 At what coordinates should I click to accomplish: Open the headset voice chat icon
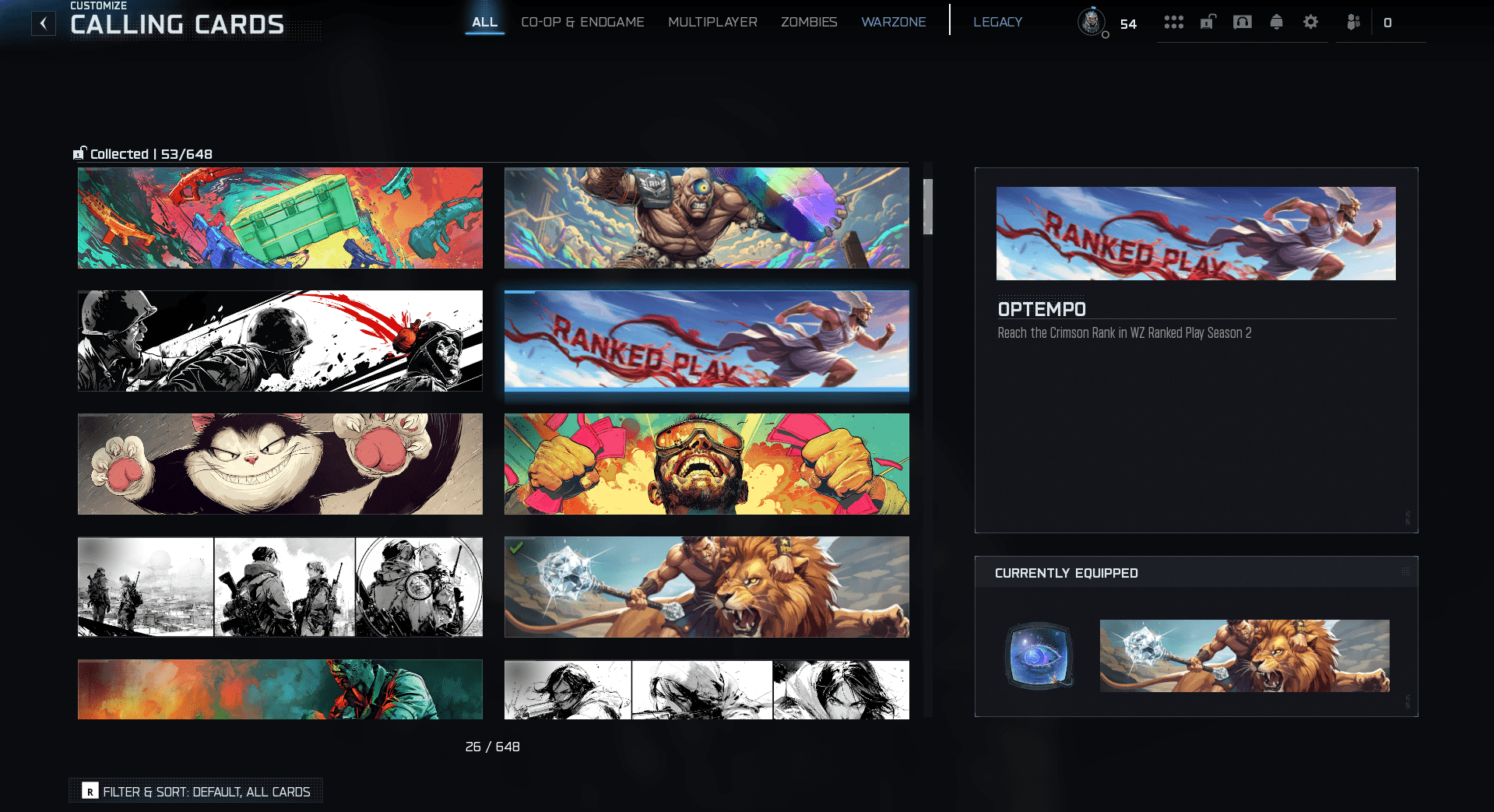click(x=1242, y=23)
